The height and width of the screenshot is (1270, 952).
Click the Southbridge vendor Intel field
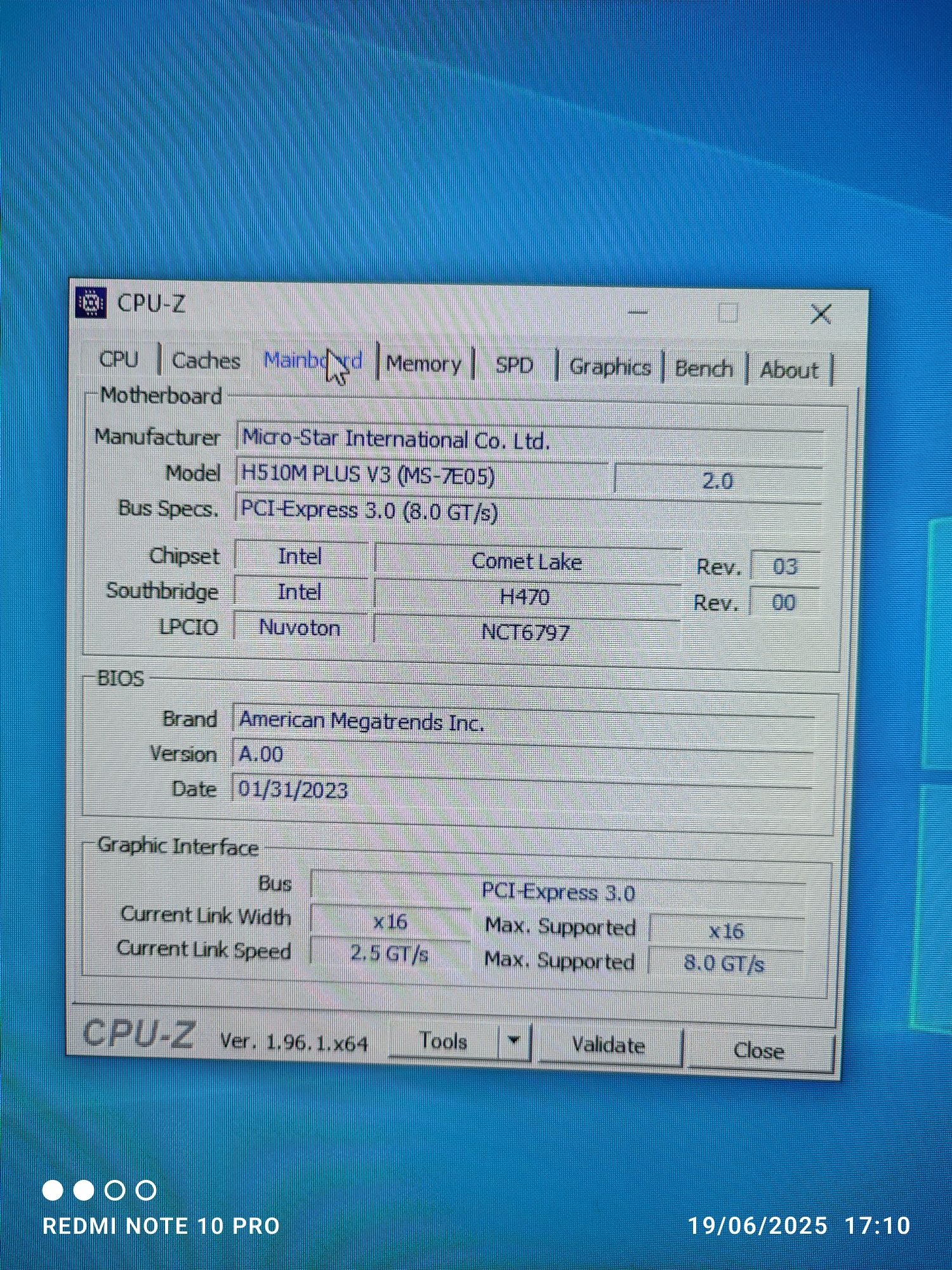click(x=300, y=592)
